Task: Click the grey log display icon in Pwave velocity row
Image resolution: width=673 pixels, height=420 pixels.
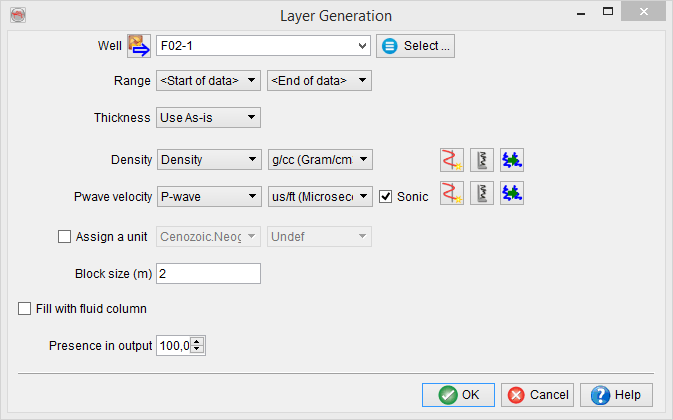Action: pyautogui.click(x=482, y=195)
